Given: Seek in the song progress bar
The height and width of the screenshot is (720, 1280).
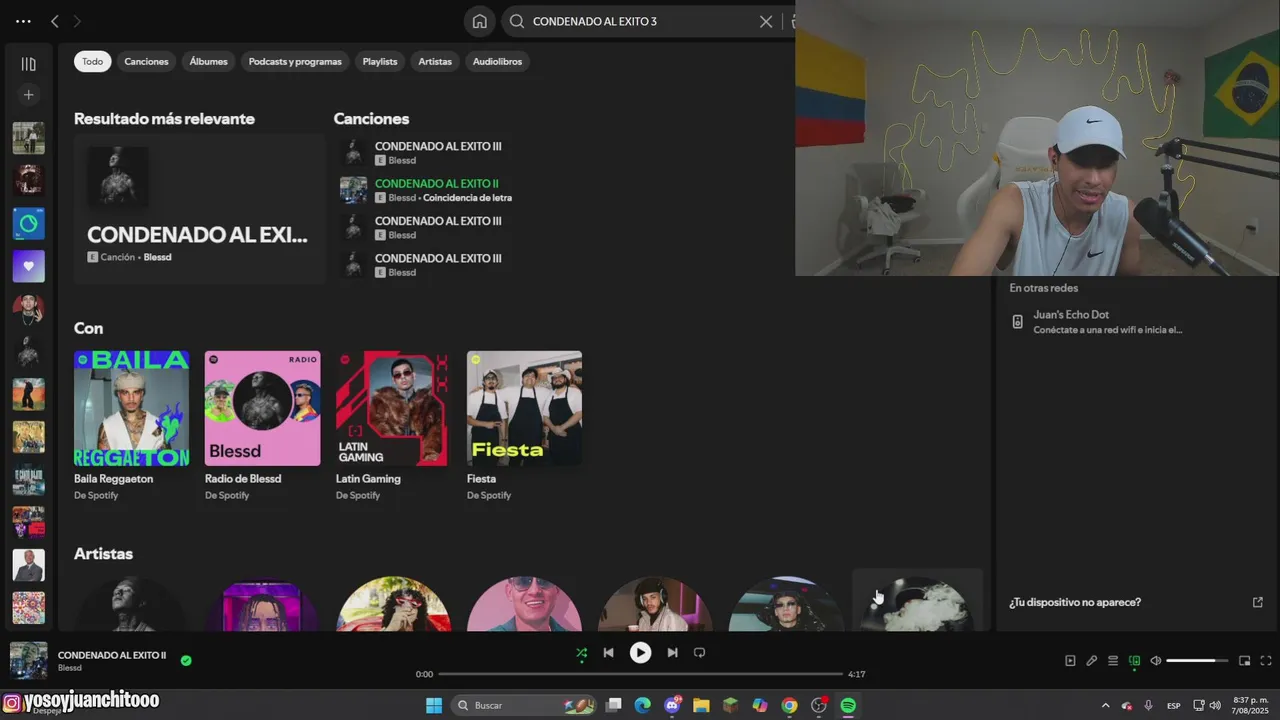Looking at the screenshot, I should [x=640, y=674].
